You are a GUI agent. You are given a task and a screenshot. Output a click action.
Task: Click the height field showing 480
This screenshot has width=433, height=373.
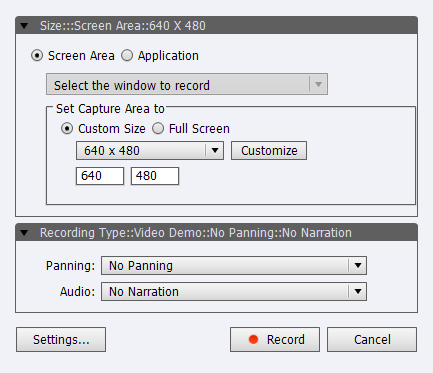155,176
